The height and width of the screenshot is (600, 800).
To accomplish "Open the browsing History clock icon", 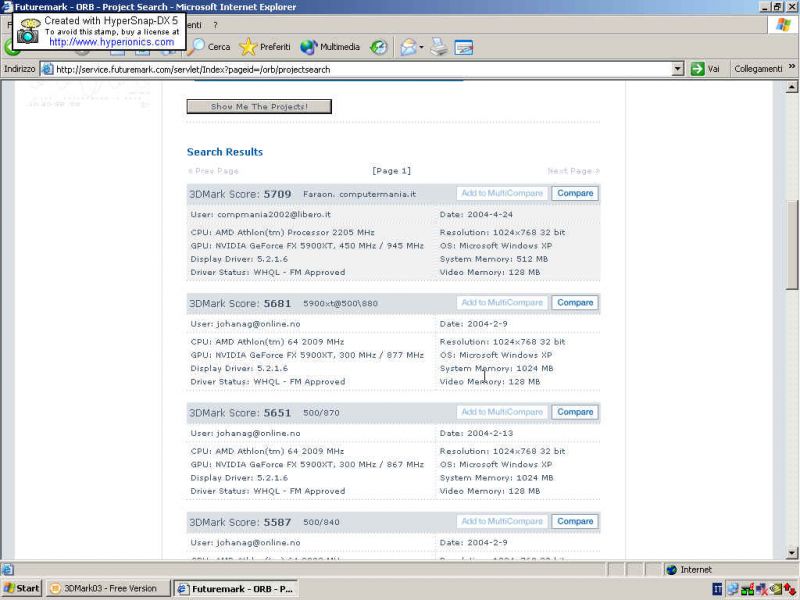I will tap(378, 47).
